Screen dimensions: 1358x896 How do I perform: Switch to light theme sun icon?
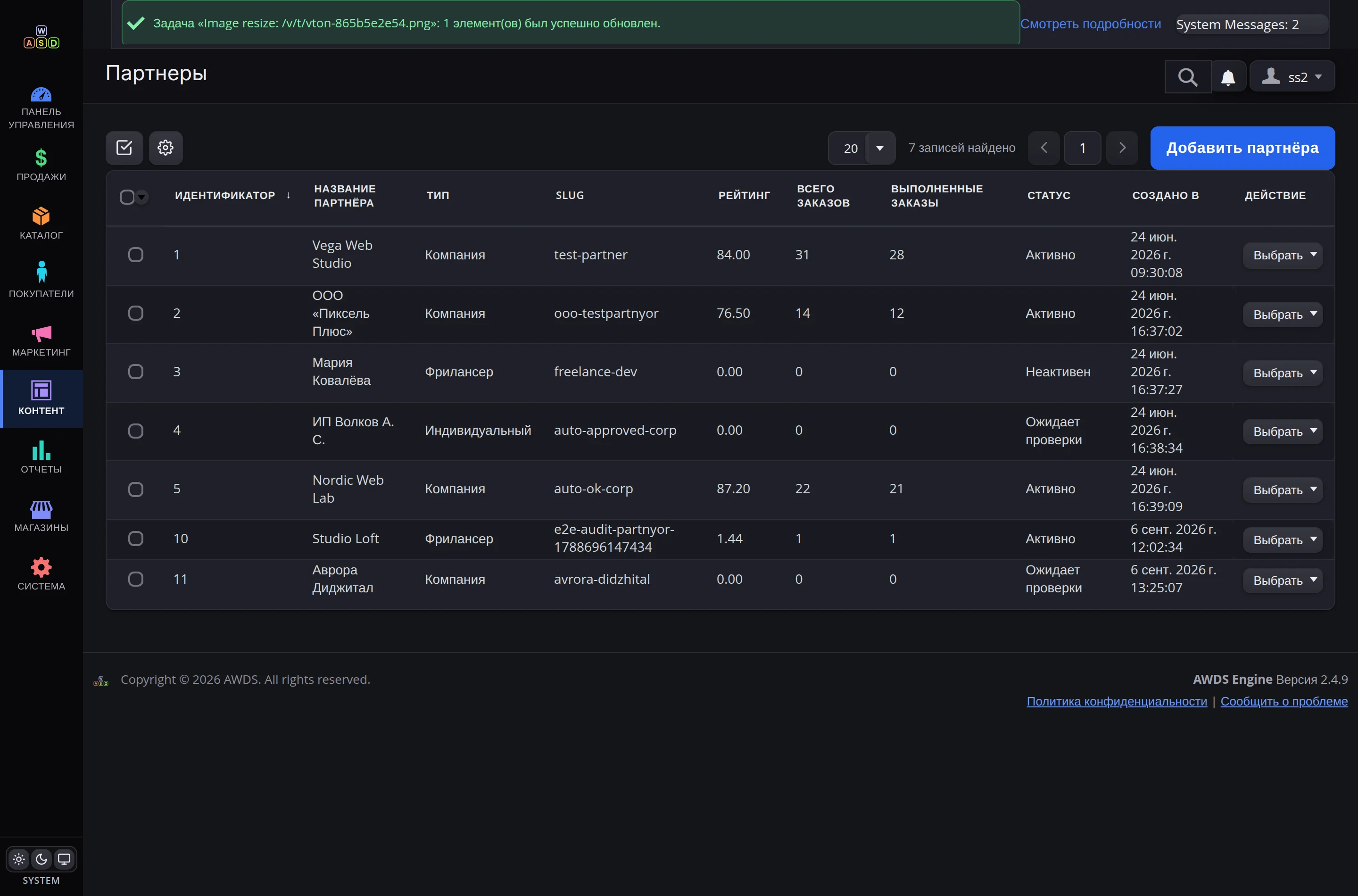click(19, 859)
